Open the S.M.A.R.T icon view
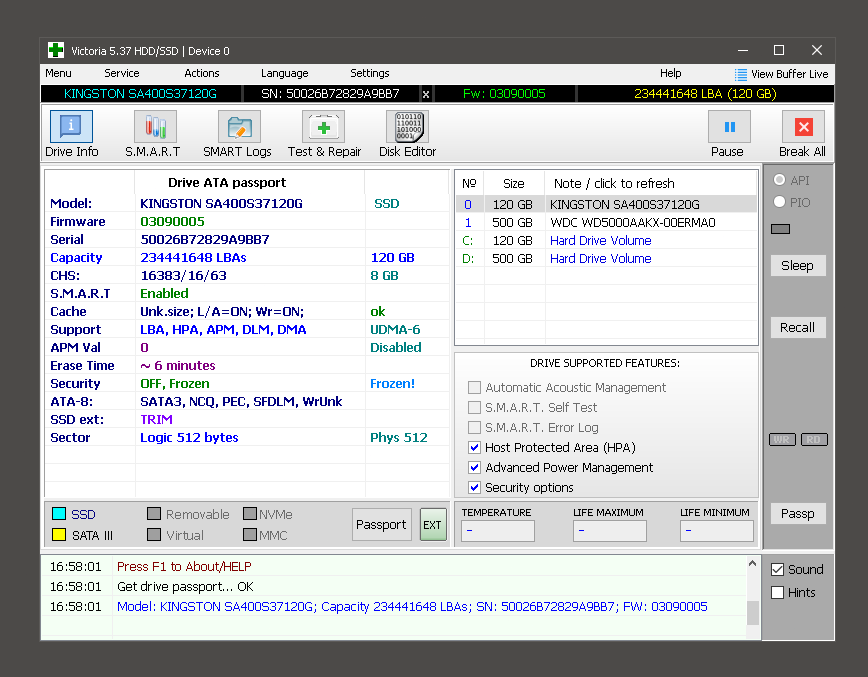868x677 pixels. (x=156, y=127)
